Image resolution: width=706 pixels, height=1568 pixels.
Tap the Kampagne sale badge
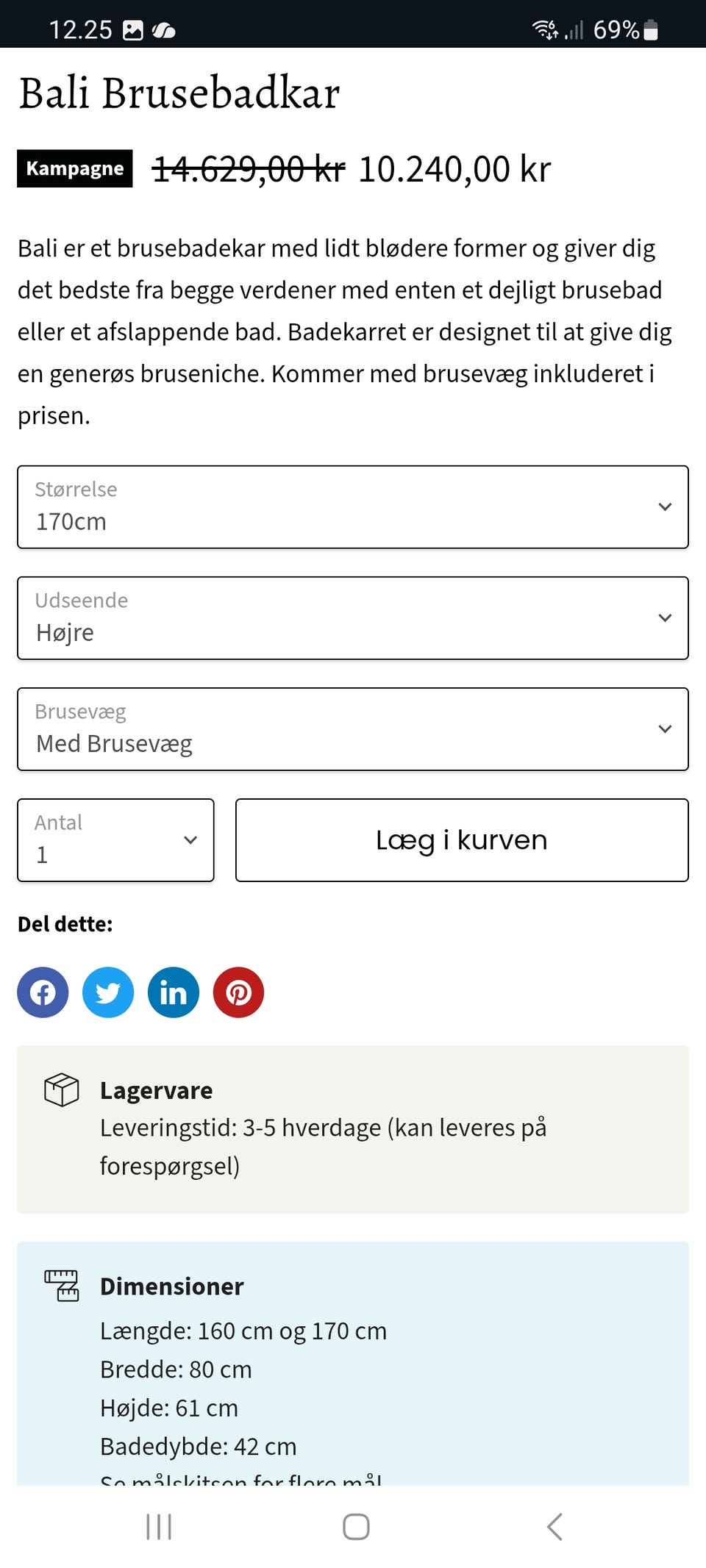point(75,168)
